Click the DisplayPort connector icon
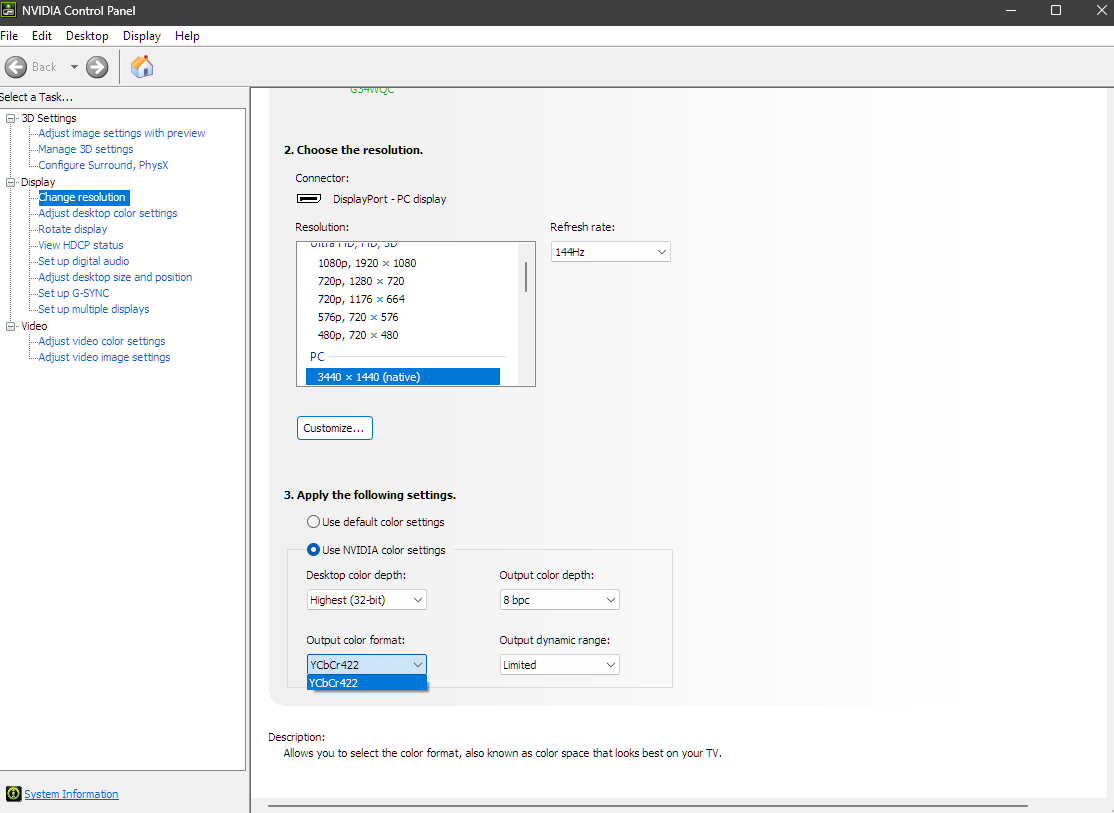The image size is (1114, 813). point(309,198)
